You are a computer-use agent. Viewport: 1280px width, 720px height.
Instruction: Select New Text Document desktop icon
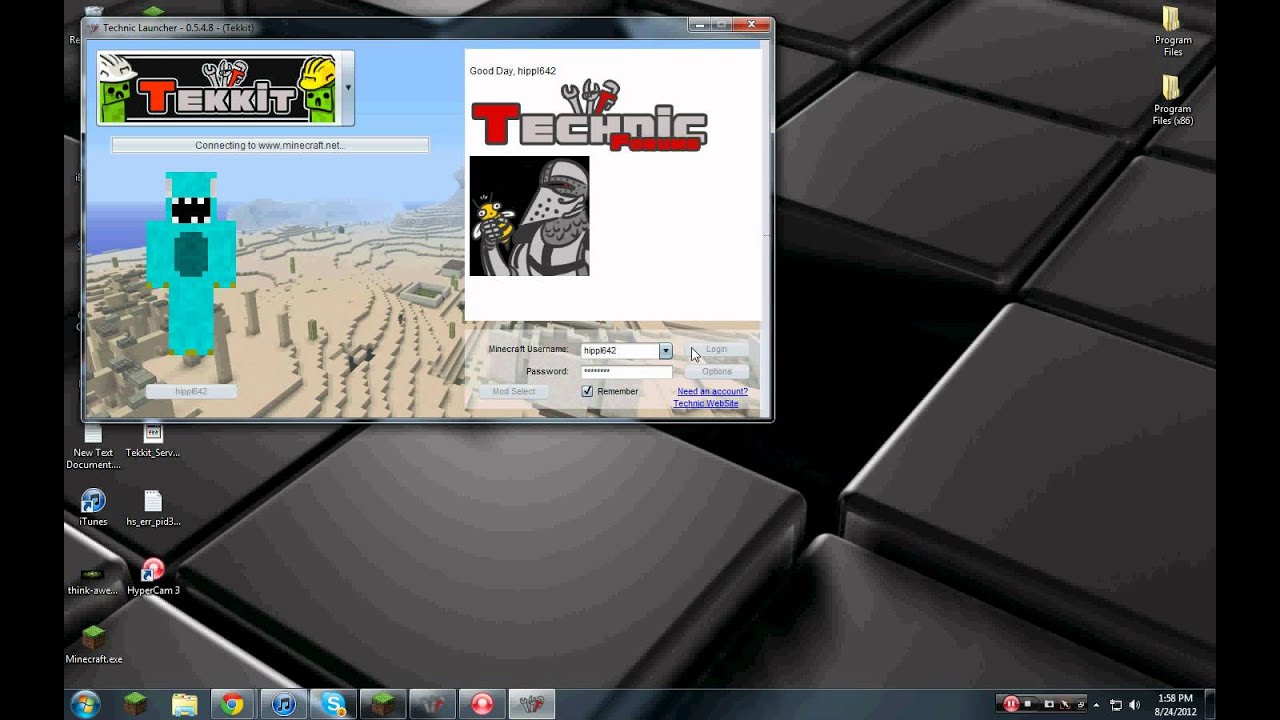[93, 446]
